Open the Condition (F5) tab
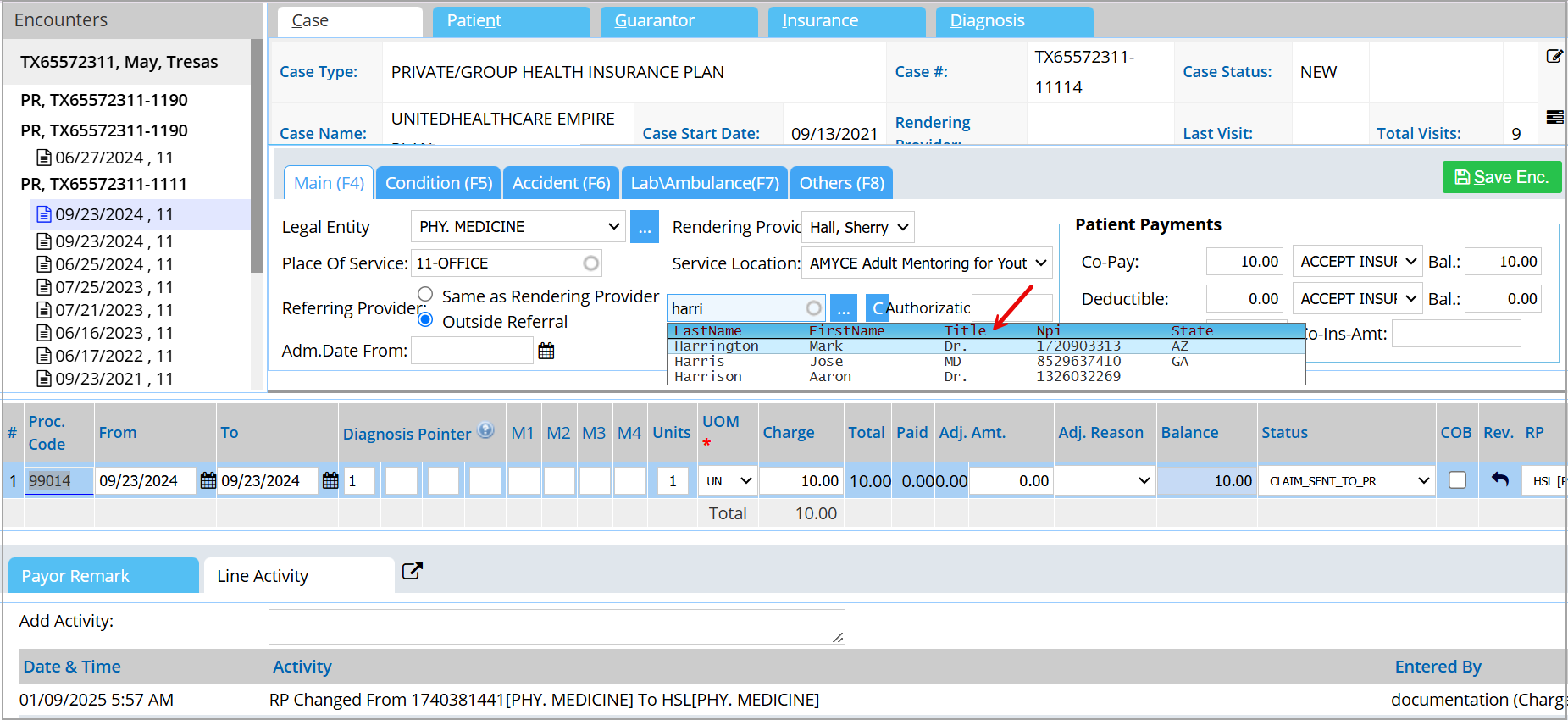Image resolution: width=1568 pixels, height=720 pixels. click(x=438, y=183)
